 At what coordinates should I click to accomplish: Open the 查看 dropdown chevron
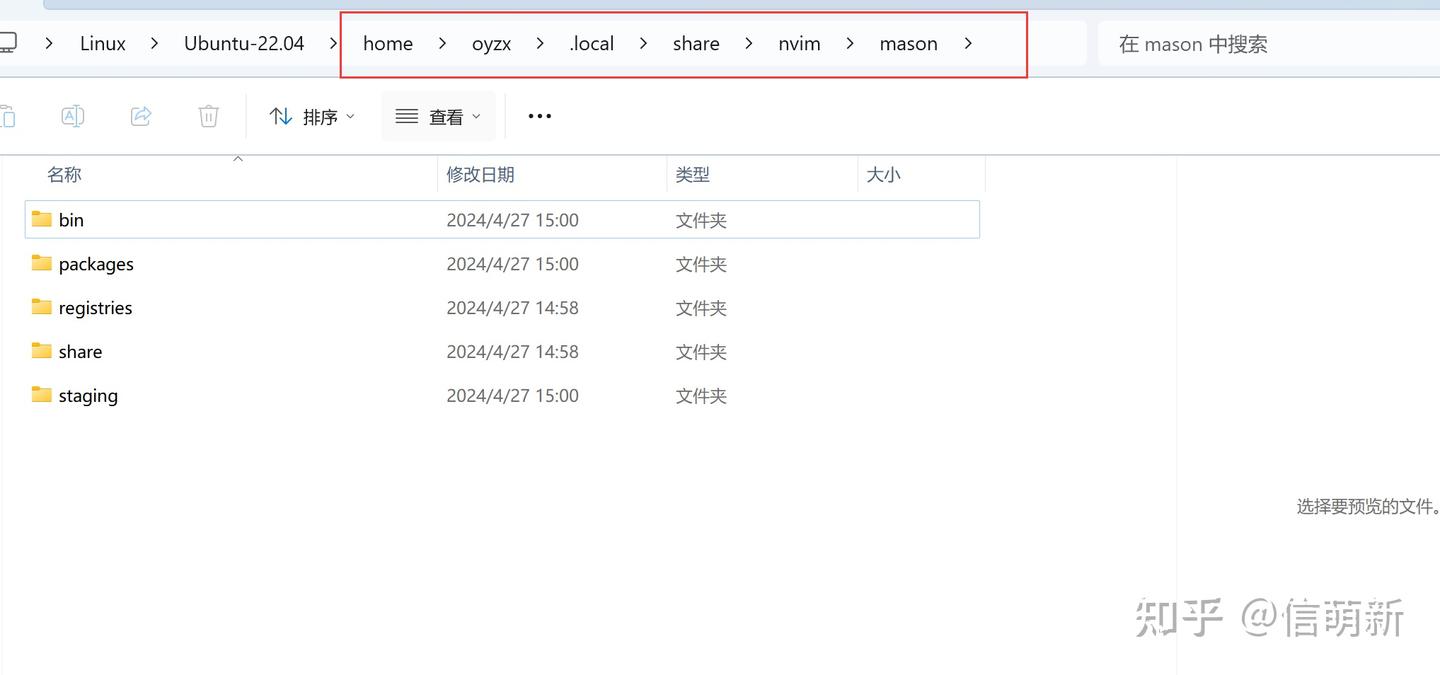(477, 116)
